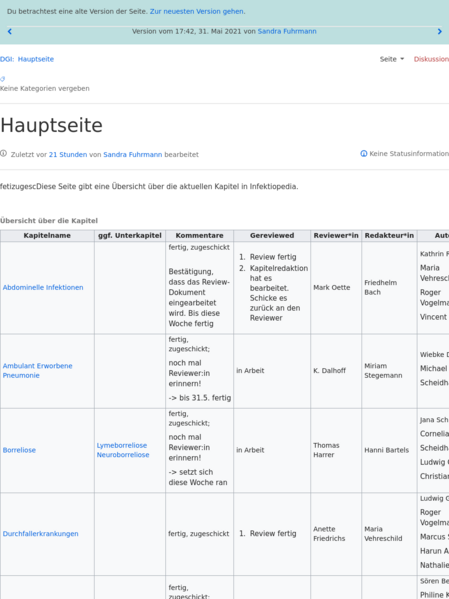Go to next version with right arrow
Image resolution: width=449 pixels, height=599 pixels.
439,32
